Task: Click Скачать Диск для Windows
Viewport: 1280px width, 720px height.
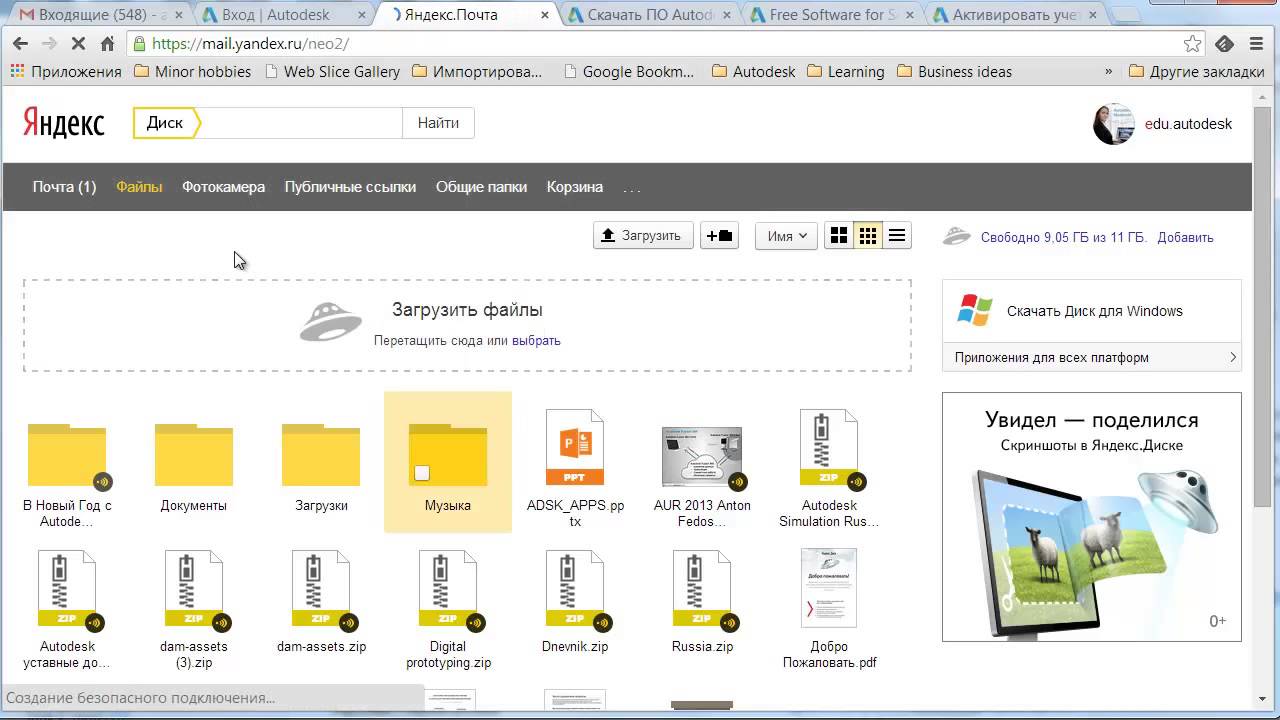Action: [1092, 311]
